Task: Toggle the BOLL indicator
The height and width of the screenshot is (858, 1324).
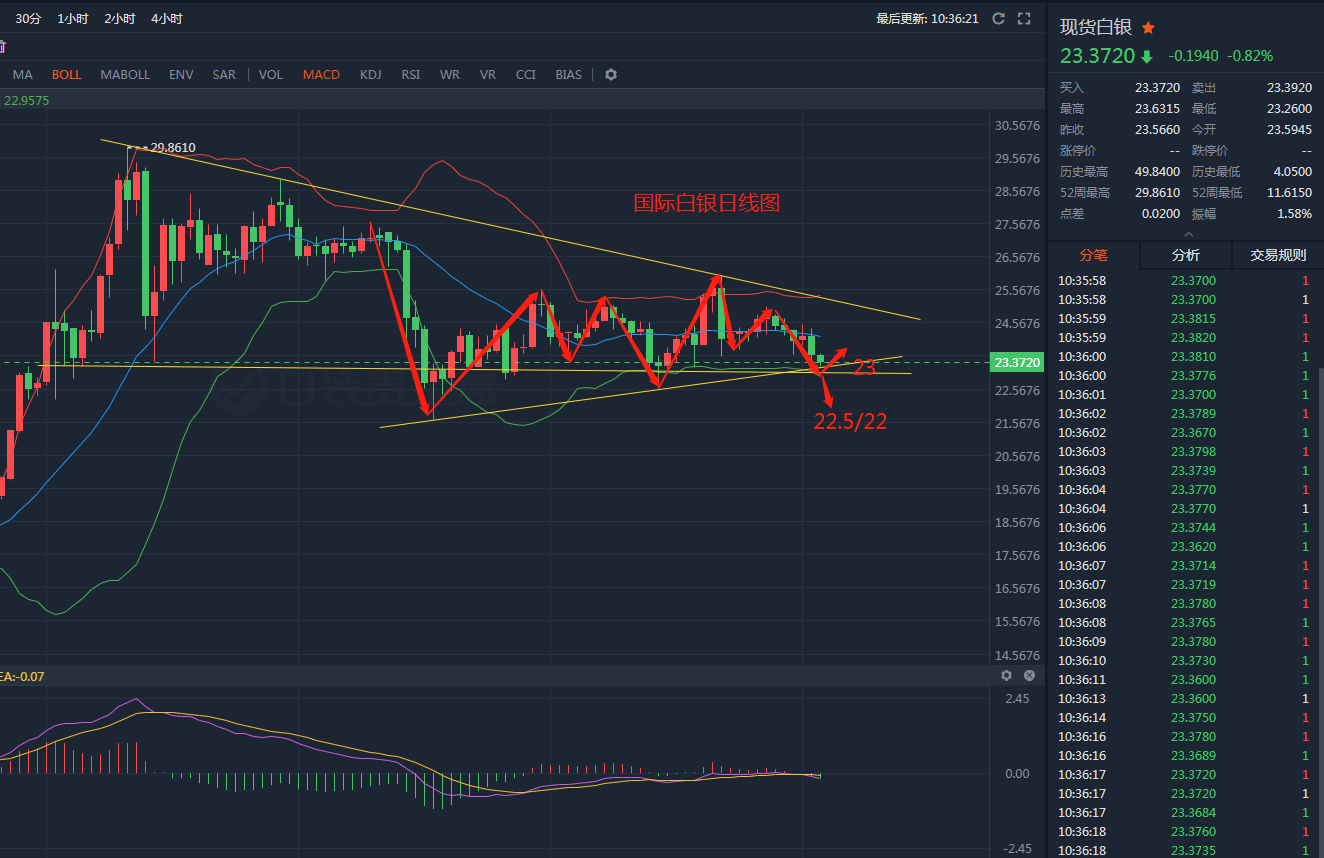Action: (x=67, y=75)
